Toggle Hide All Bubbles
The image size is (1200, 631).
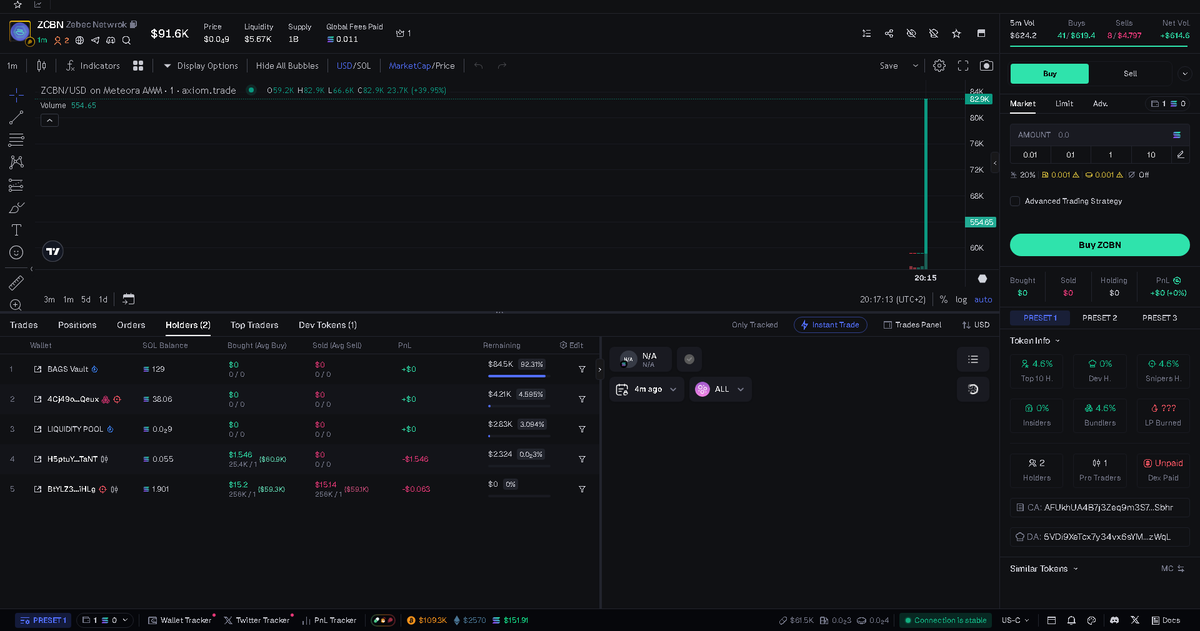(x=287, y=66)
